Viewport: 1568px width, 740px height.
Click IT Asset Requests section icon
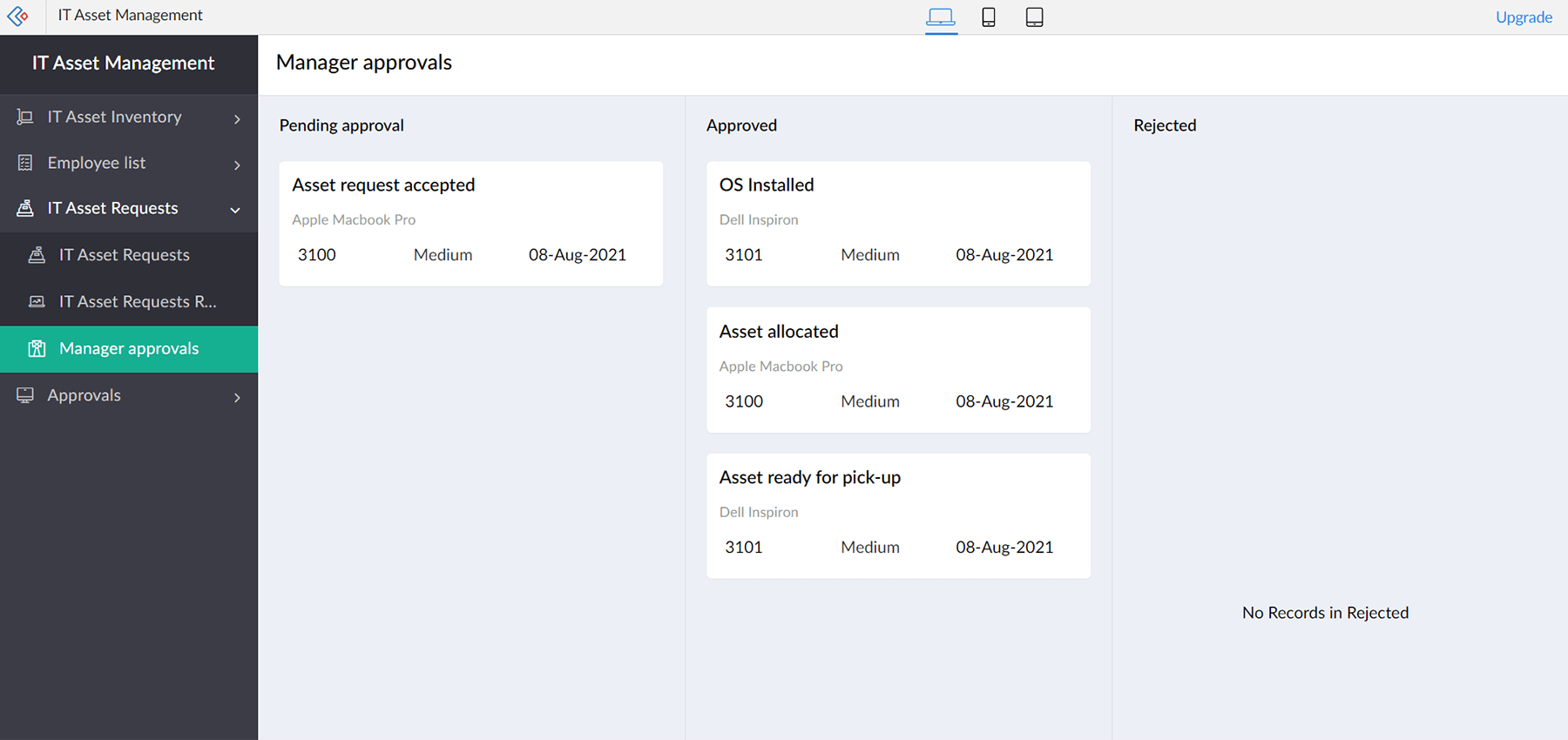[x=25, y=208]
